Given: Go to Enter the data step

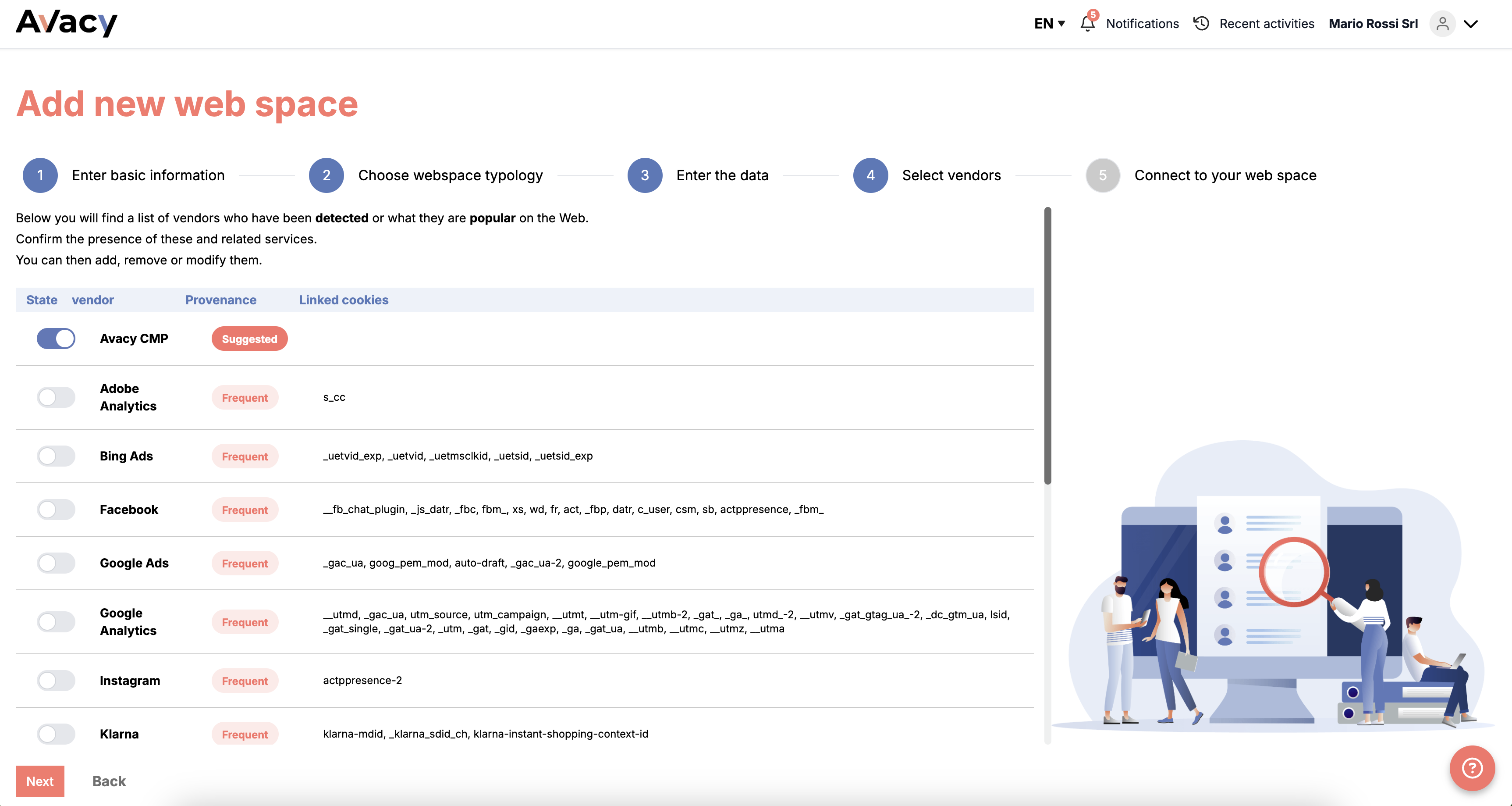Looking at the screenshot, I should click(722, 175).
